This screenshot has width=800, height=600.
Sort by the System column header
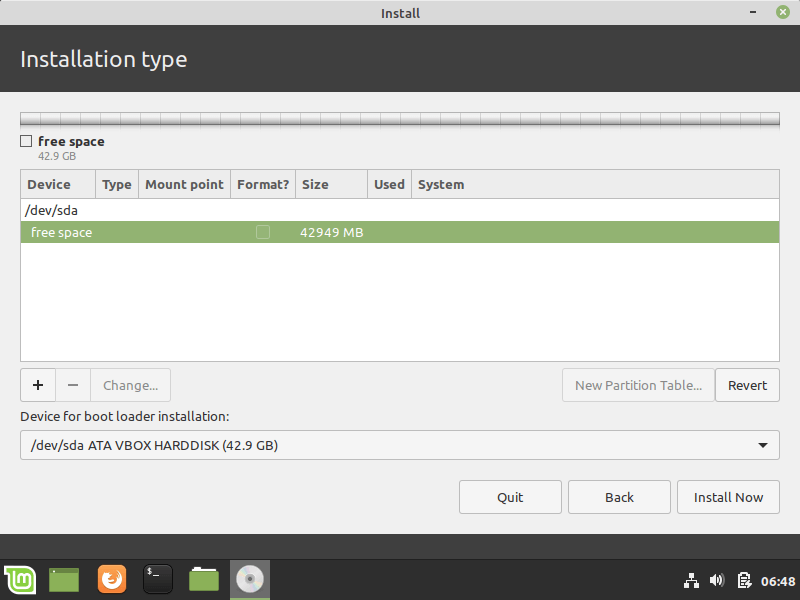coord(595,184)
